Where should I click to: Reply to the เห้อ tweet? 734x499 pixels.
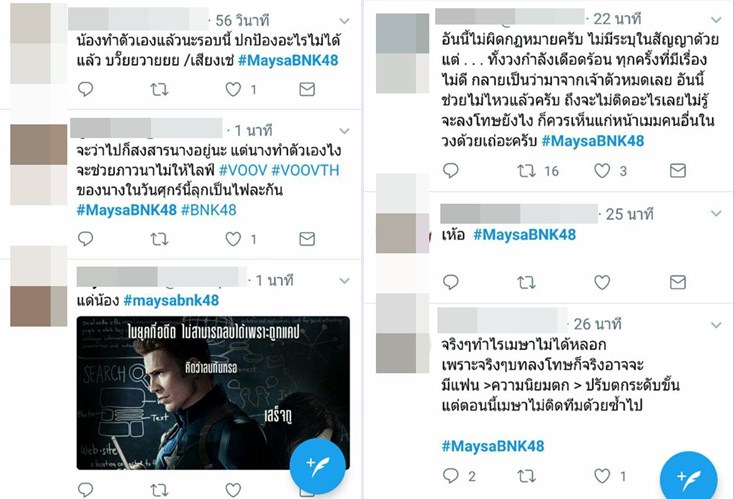(x=451, y=282)
